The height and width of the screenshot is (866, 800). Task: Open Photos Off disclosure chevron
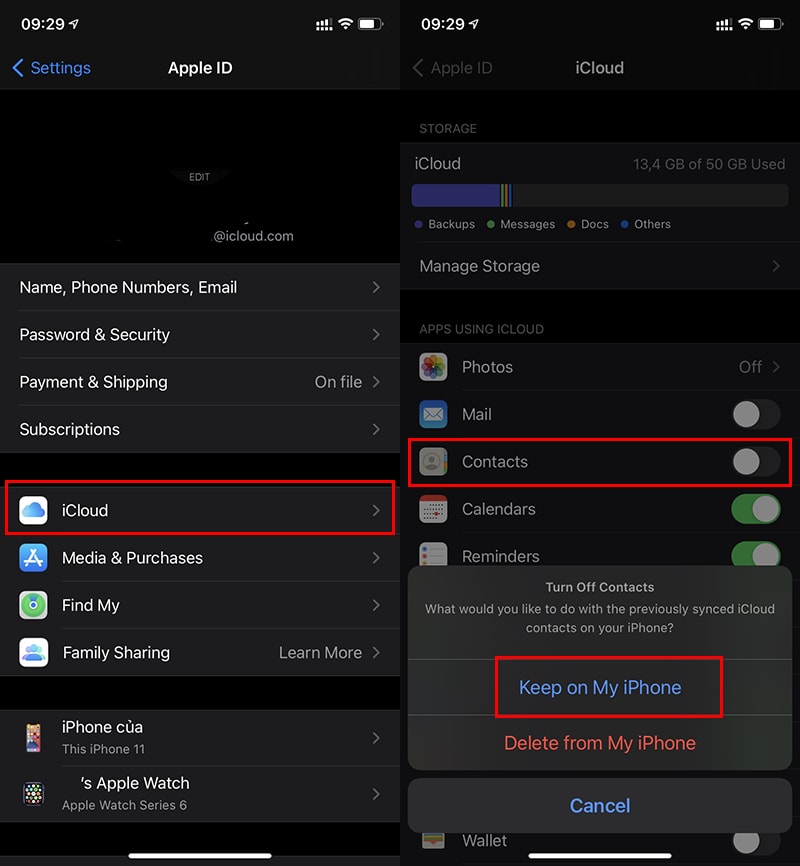click(x=776, y=367)
